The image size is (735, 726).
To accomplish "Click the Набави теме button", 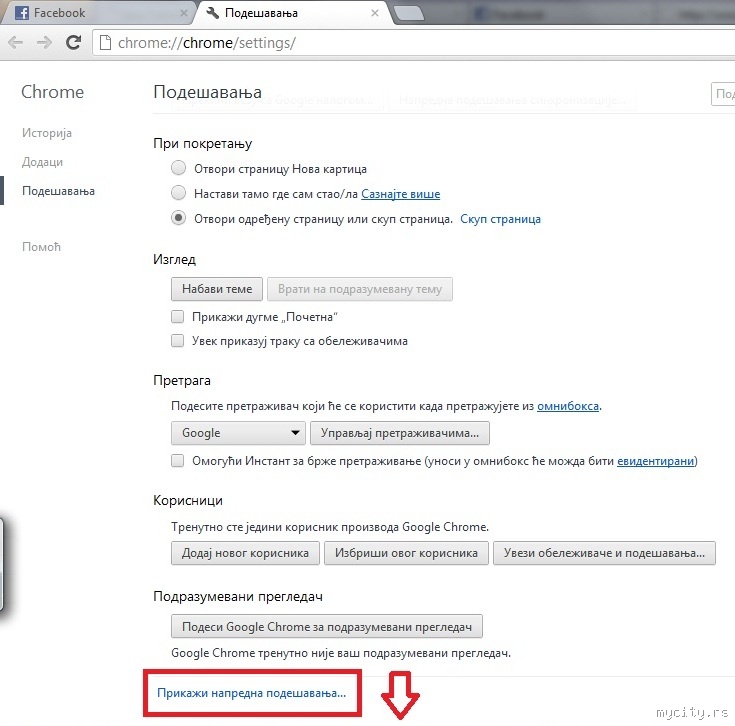I will pyautogui.click(x=217, y=289).
